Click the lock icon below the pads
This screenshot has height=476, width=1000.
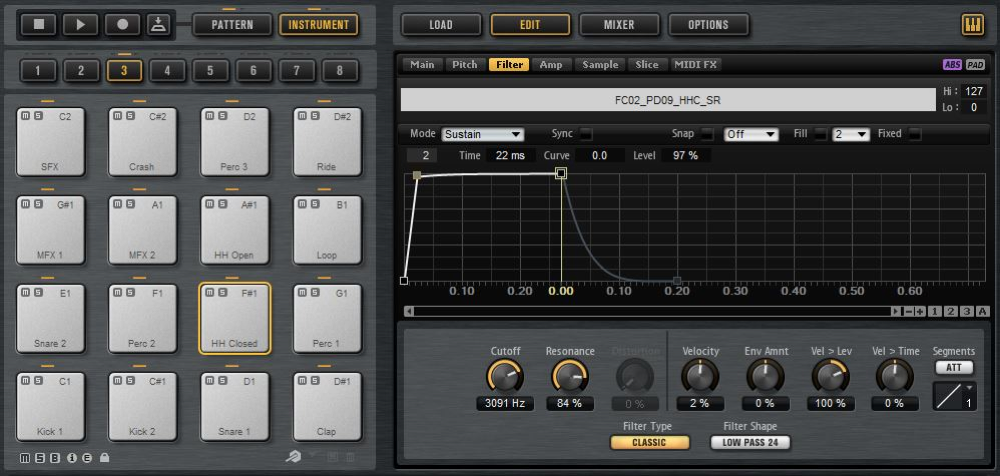[105, 459]
